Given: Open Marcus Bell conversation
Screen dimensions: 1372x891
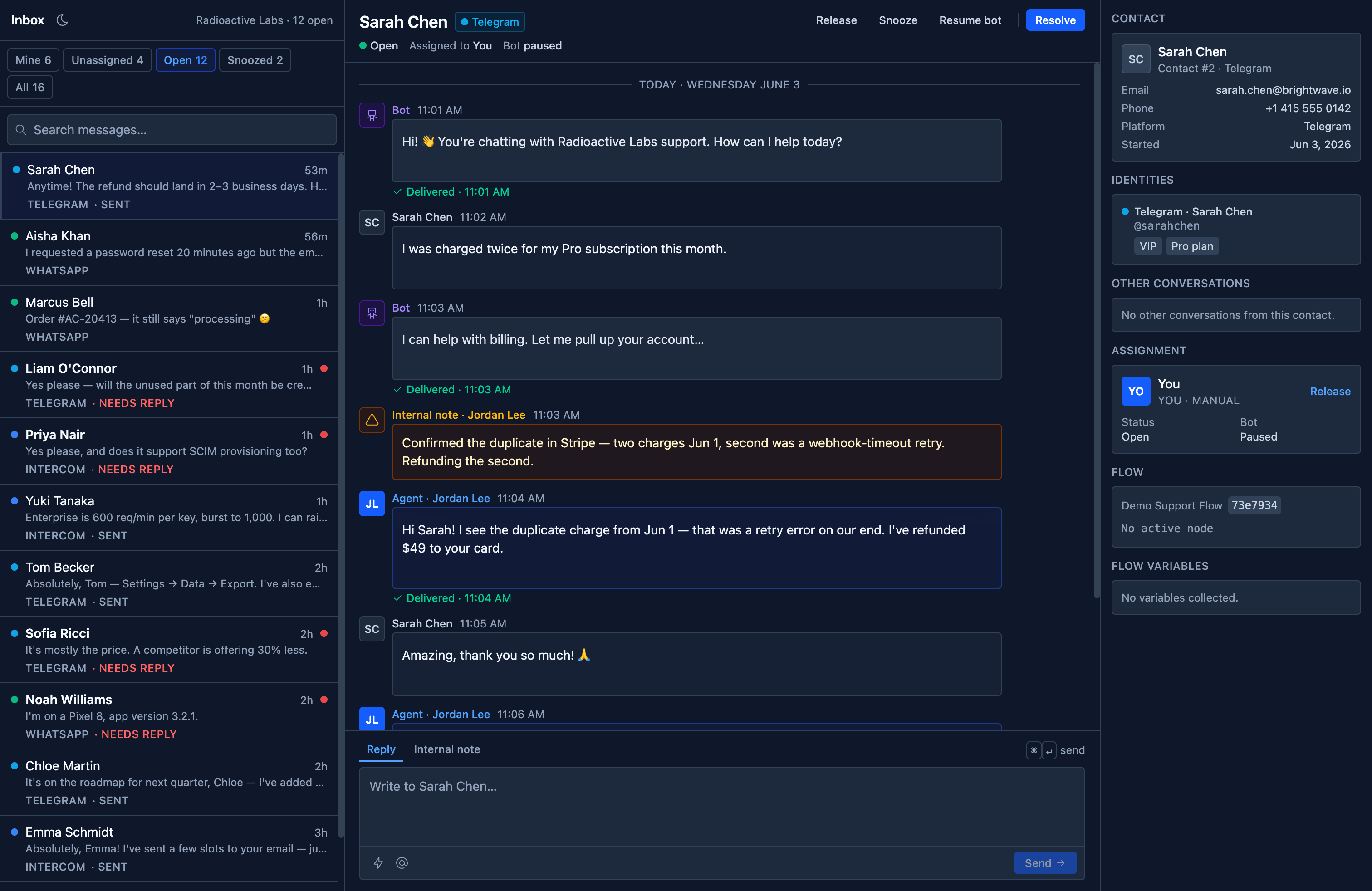Looking at the screenshot, I should coord(170,319).
